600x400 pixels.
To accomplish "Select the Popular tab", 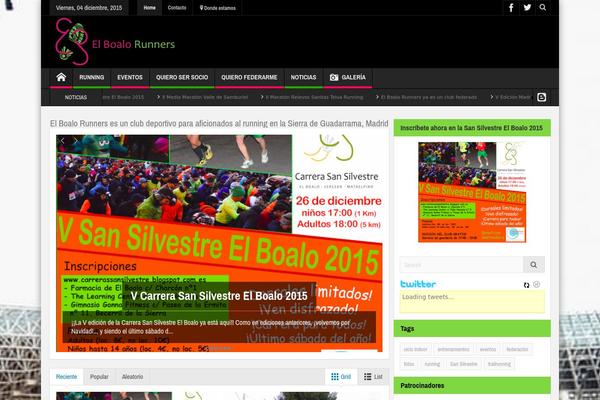I will coord(99,377).
